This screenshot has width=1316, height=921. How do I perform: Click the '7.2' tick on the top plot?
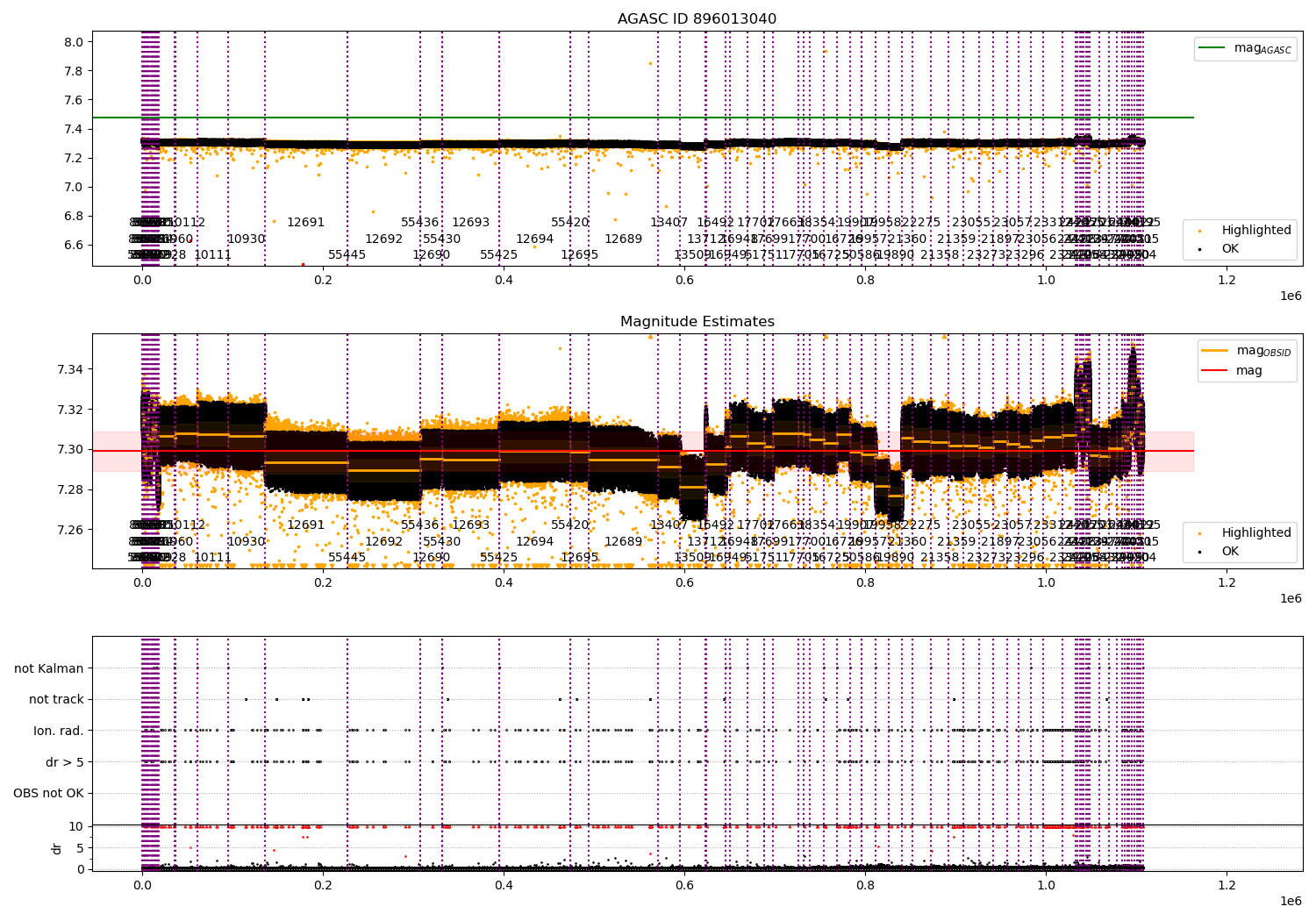74,158
